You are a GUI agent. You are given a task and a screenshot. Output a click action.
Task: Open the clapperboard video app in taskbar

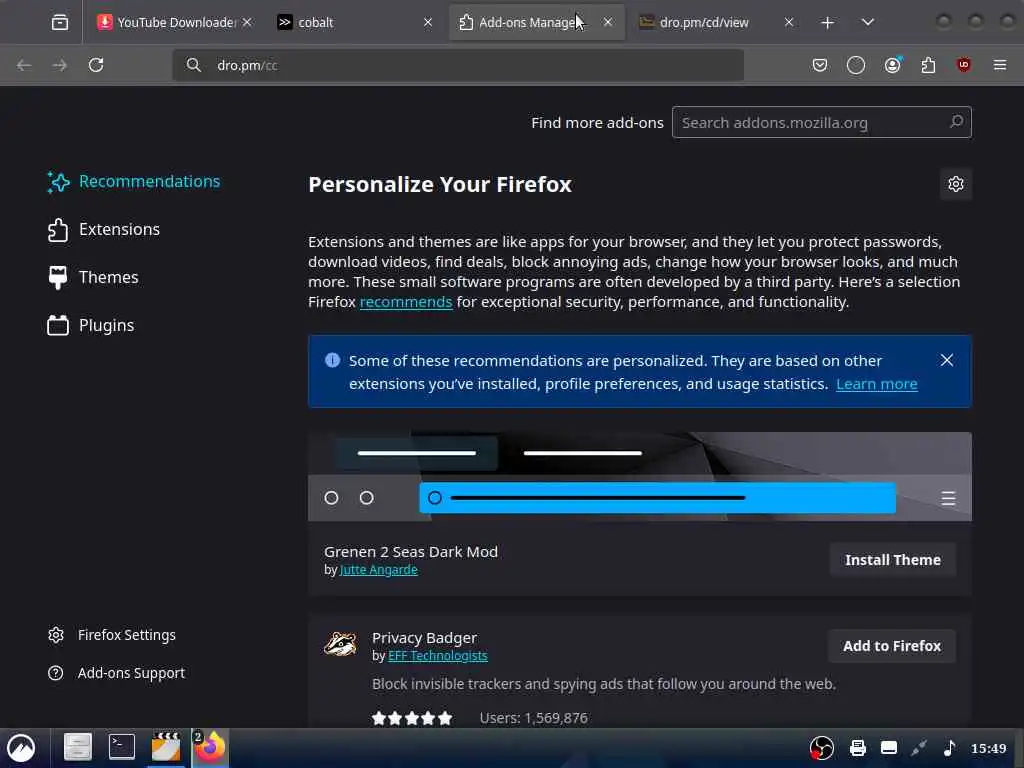[x=166, y=747]
